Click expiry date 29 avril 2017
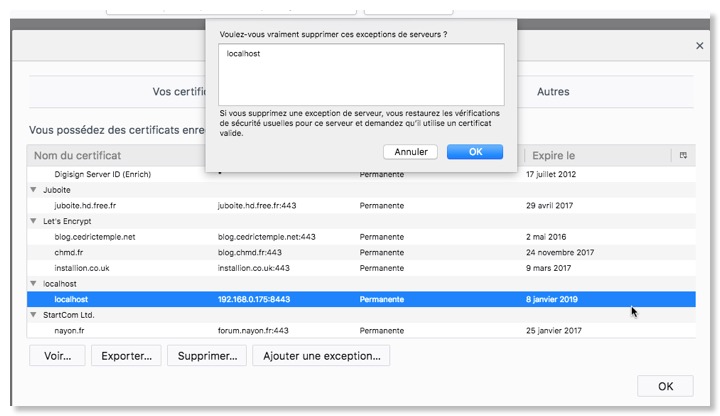Image resolution: width=720 pixels, height=416 pixels. pyautogui.click(x=549, y=206)
